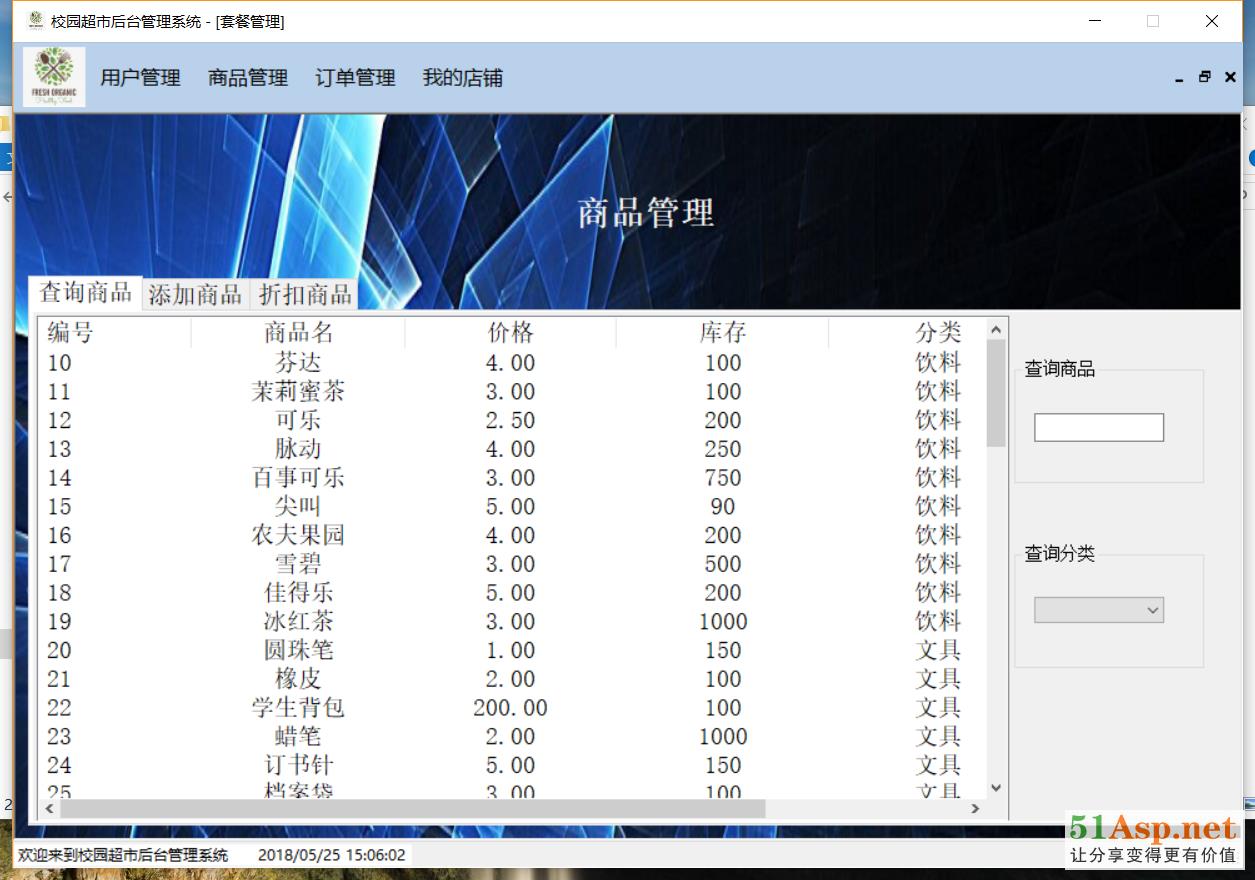
Task: Open the 用户管理 menu
Action: pyautogui.click(x=140, y=78)
